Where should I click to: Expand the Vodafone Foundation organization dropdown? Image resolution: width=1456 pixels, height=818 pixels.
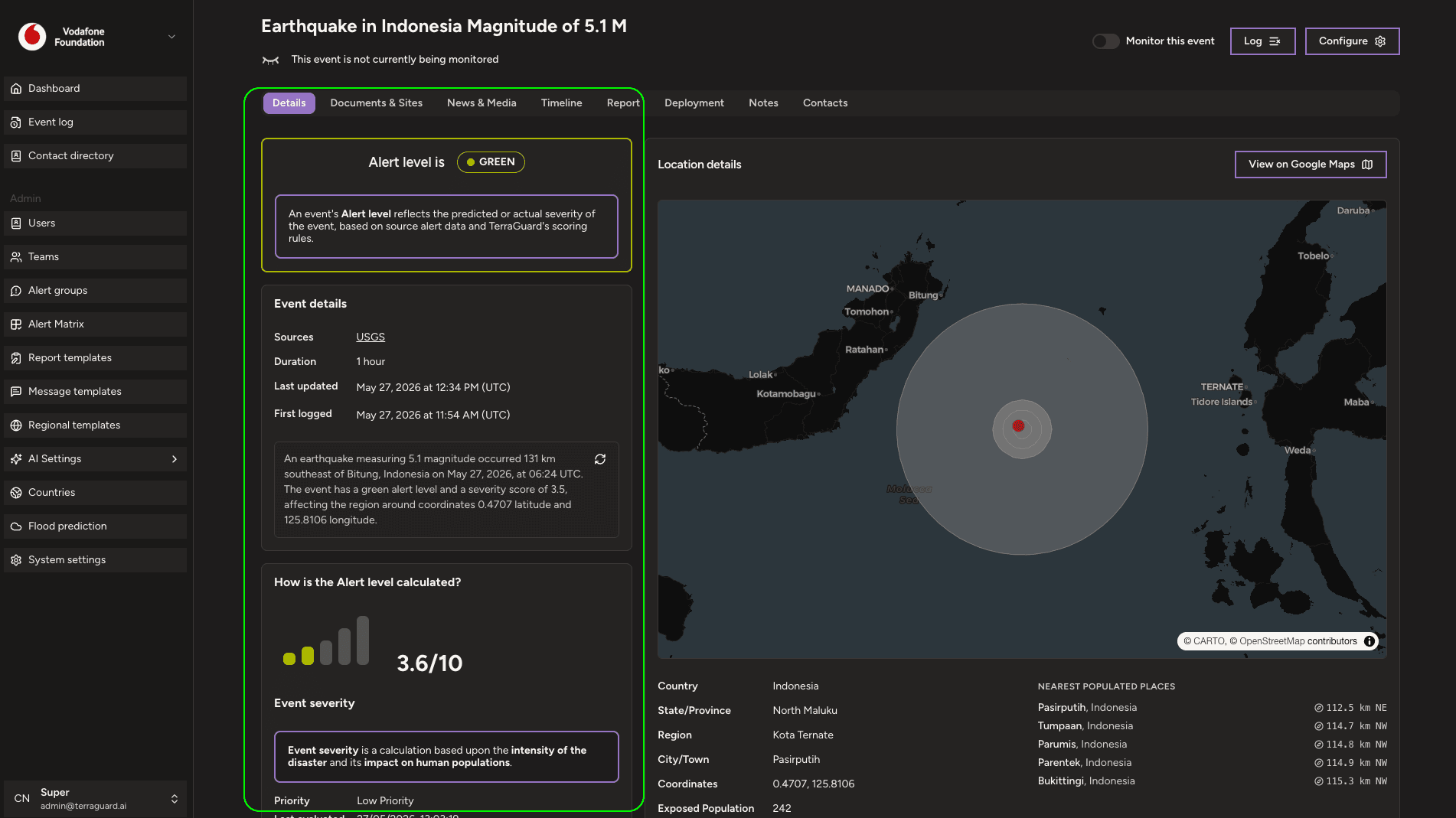tap(171, 37)
